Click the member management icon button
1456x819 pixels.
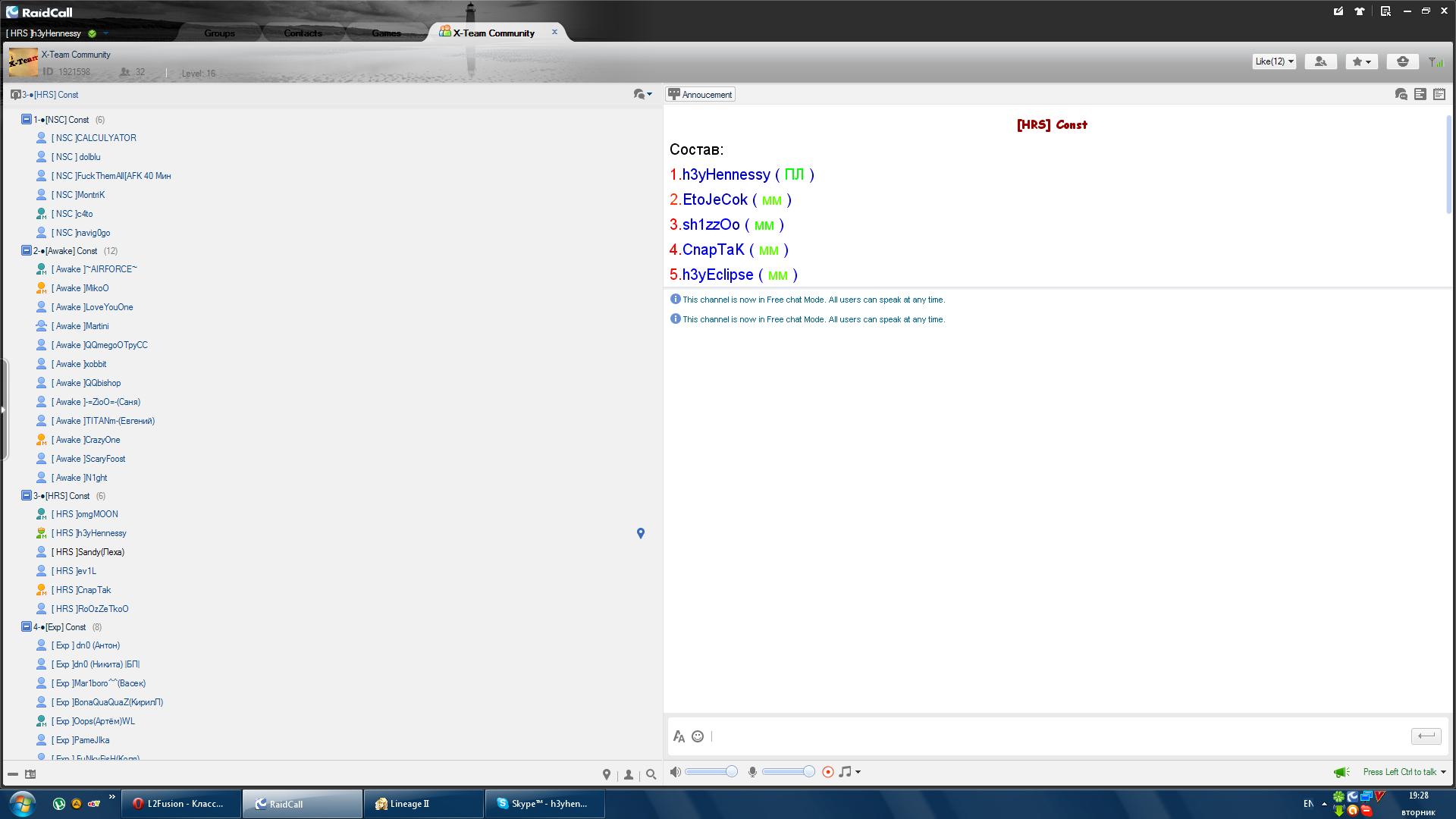coord(1320,61)
